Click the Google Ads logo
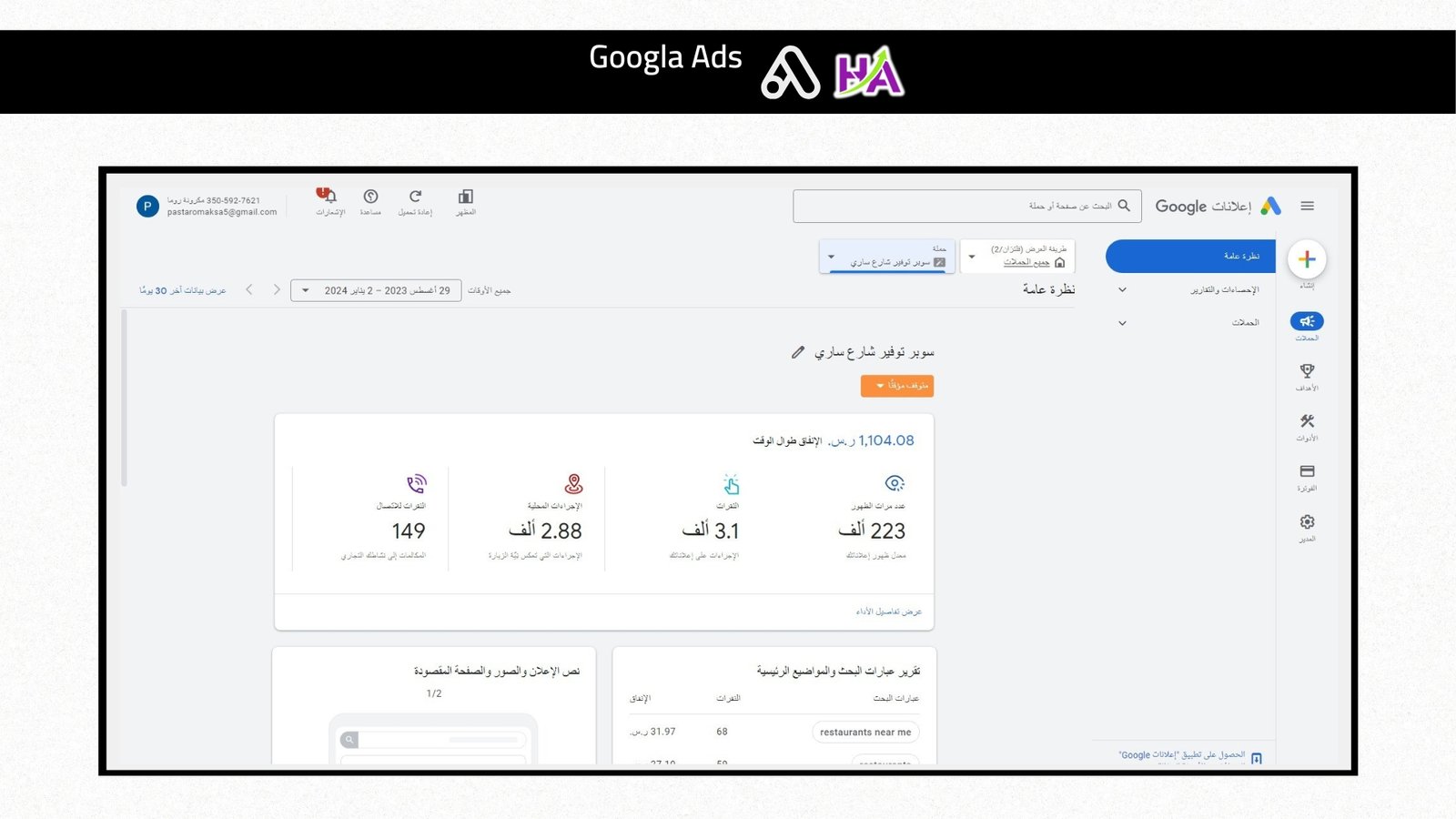Screen dimensions: 1456x819 click(x=1271, y=207)
